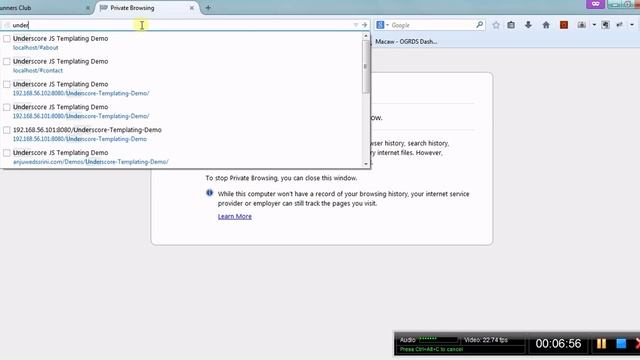Screen dimensions: 640x360
Task: Select the localhost/#contact suggestion
Action: (x=182, y=66)
